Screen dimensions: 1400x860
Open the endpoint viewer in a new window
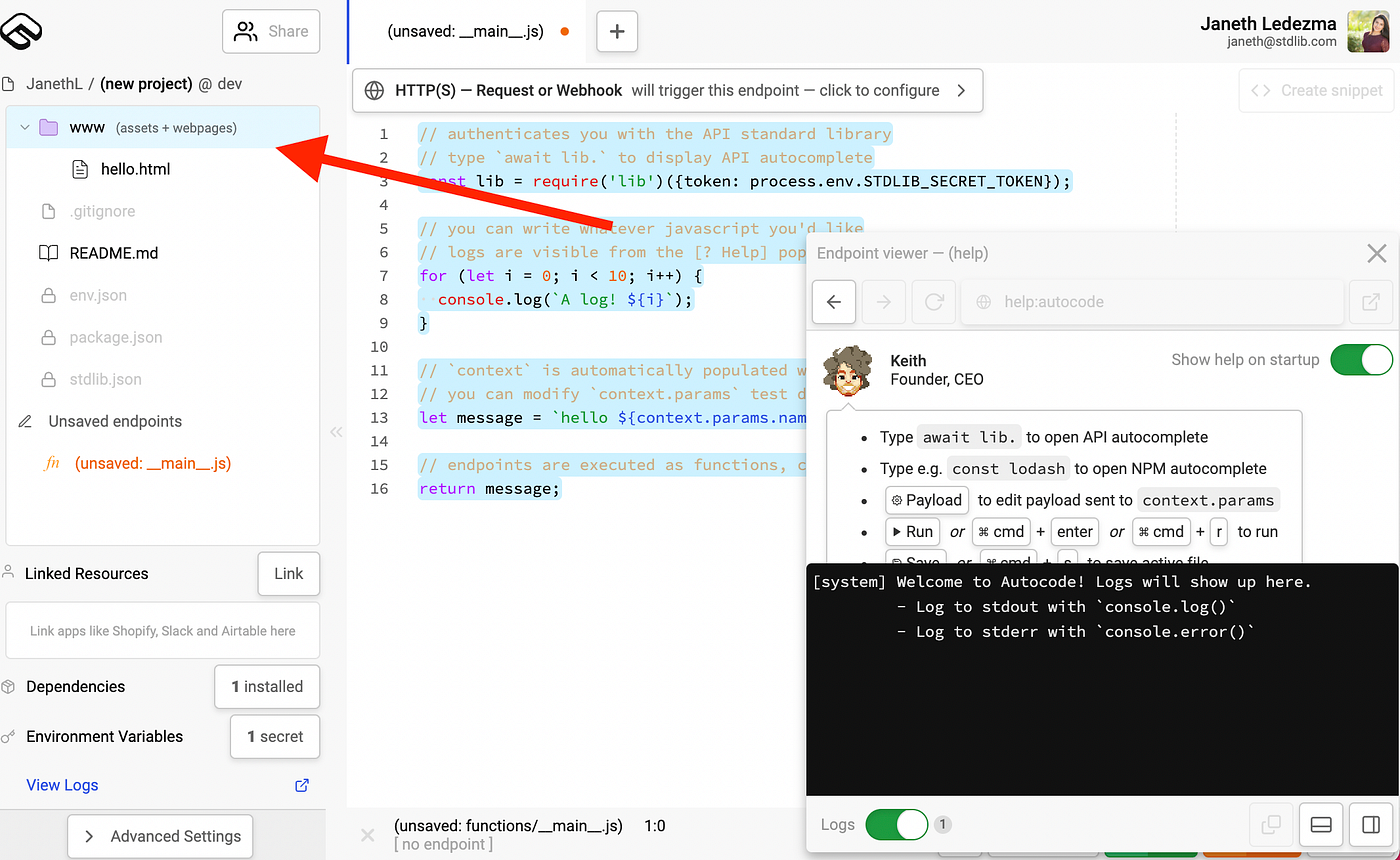(x=1372, y=302)
